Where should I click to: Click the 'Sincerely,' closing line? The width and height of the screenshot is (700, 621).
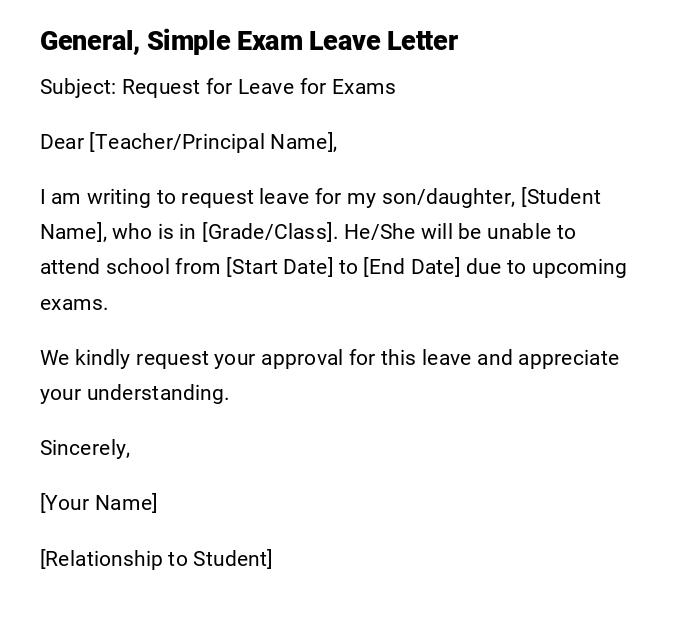pyautogui.click(x=85, y=448)
